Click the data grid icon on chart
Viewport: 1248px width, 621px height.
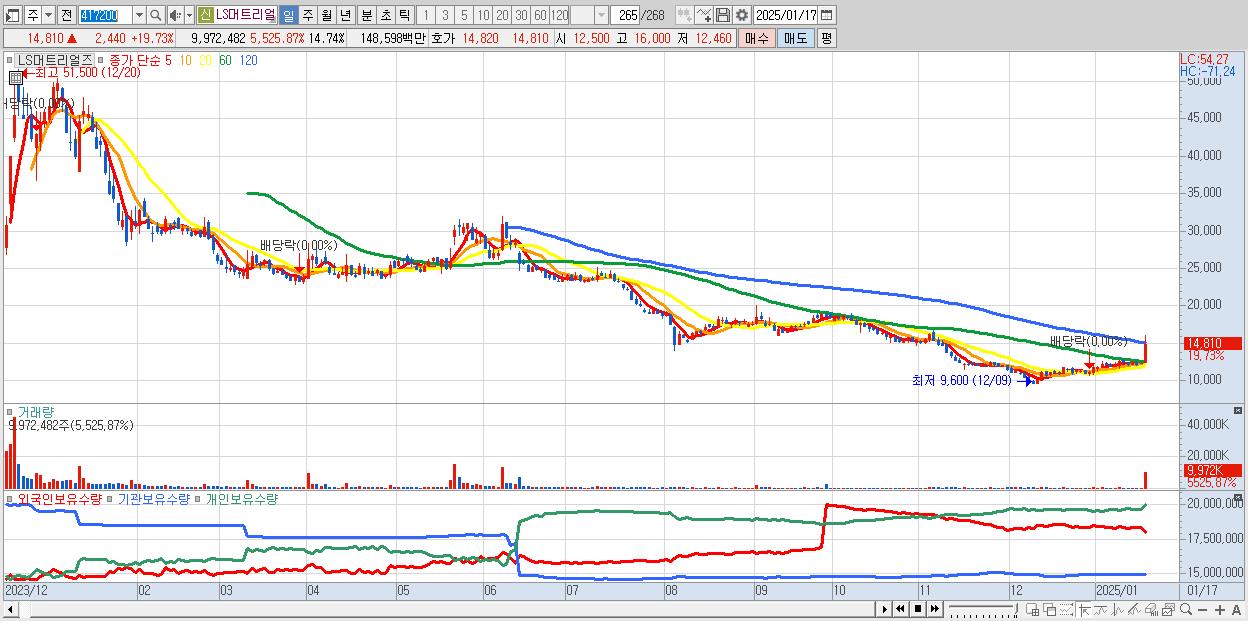tap(15, 77)
